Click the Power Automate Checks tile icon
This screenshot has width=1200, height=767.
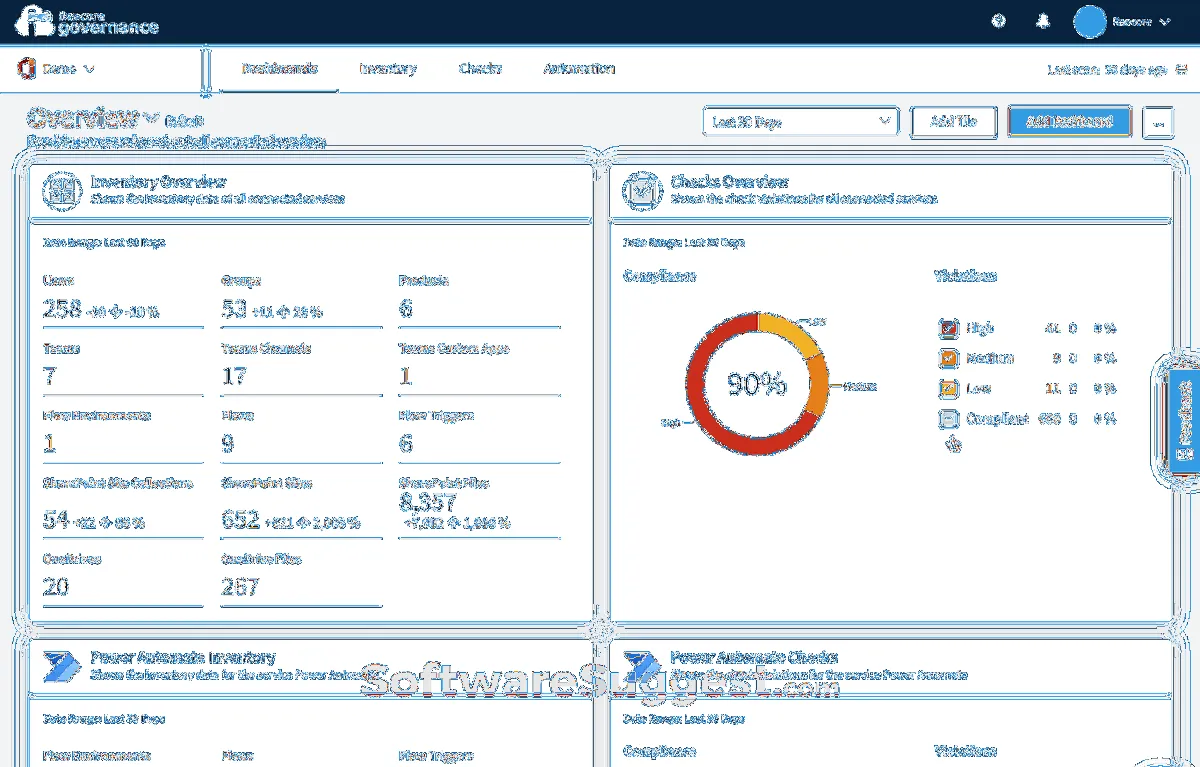(641, 666)
